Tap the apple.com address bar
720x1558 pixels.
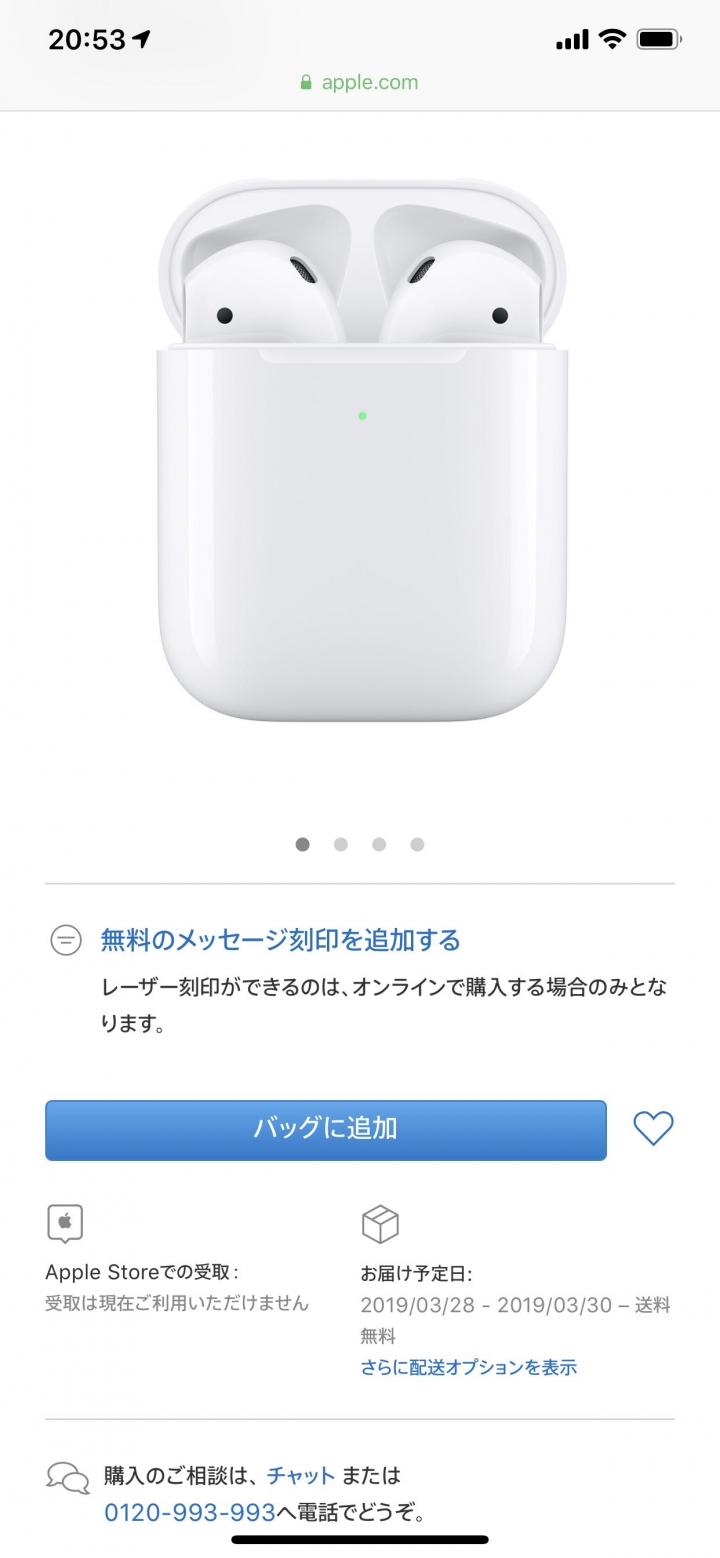tap(360, 83)
